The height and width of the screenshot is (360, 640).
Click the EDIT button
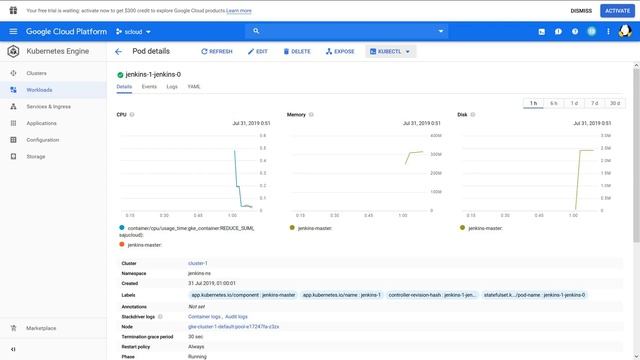click(x=258, y=51)
